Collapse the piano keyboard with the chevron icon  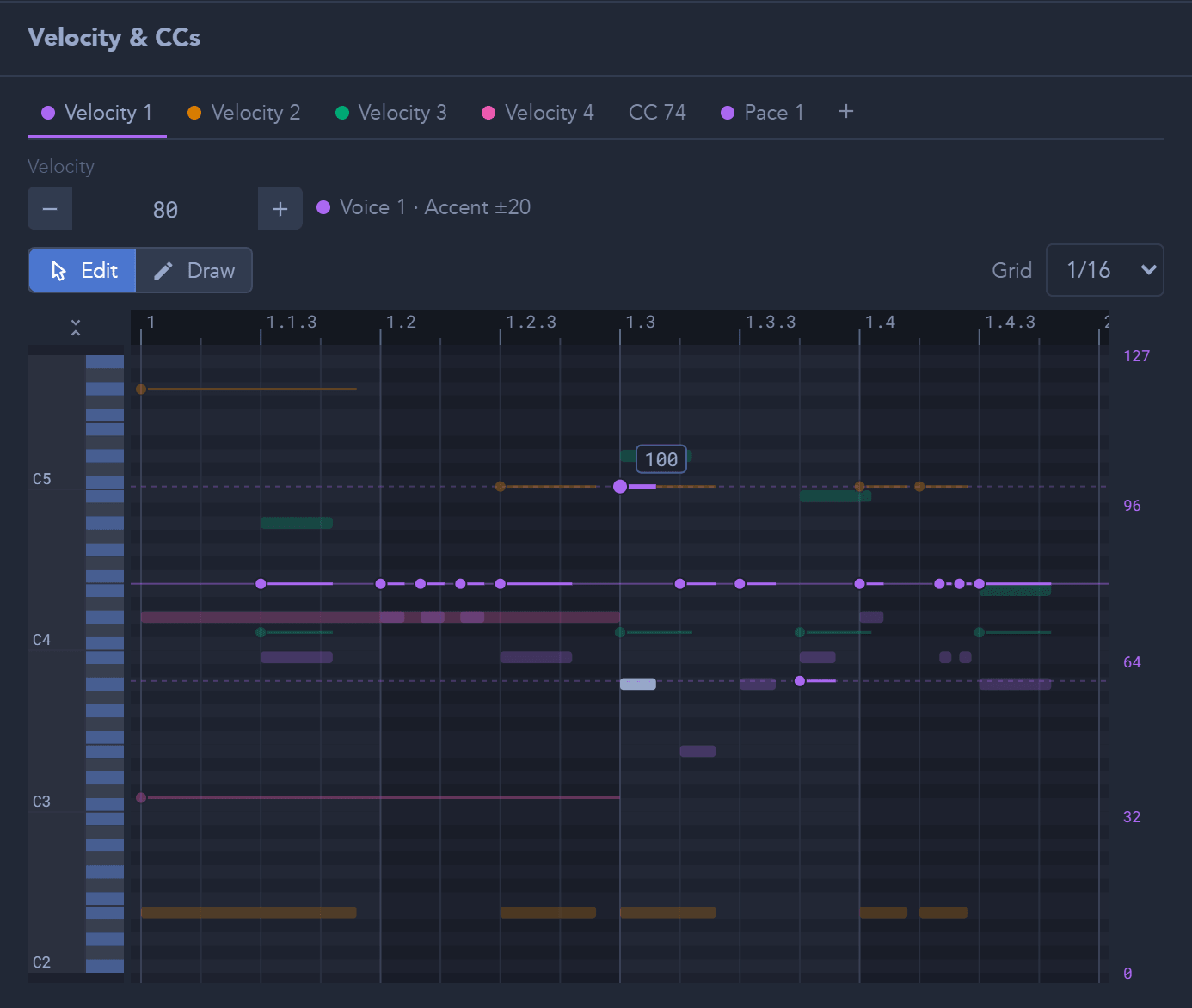click(76, 328)
